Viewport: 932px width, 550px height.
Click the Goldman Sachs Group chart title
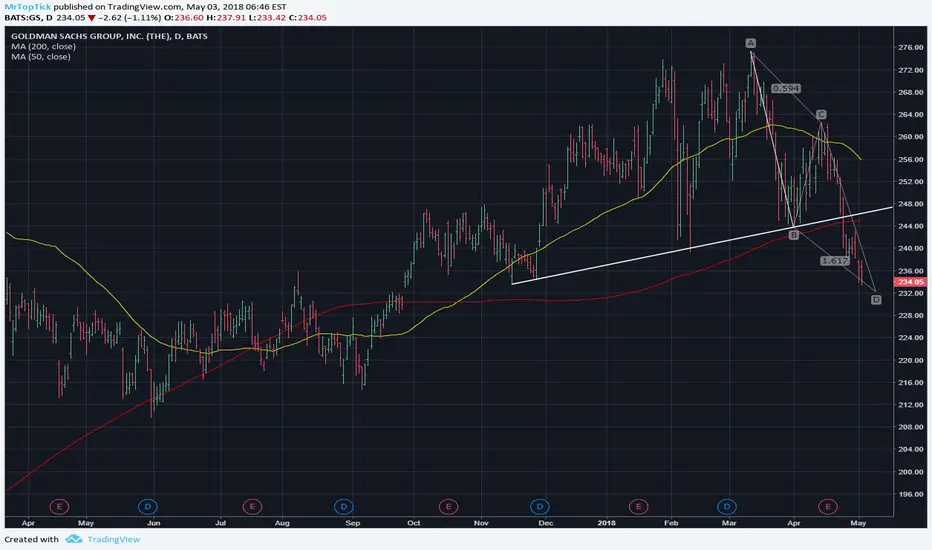click(109, 36)
